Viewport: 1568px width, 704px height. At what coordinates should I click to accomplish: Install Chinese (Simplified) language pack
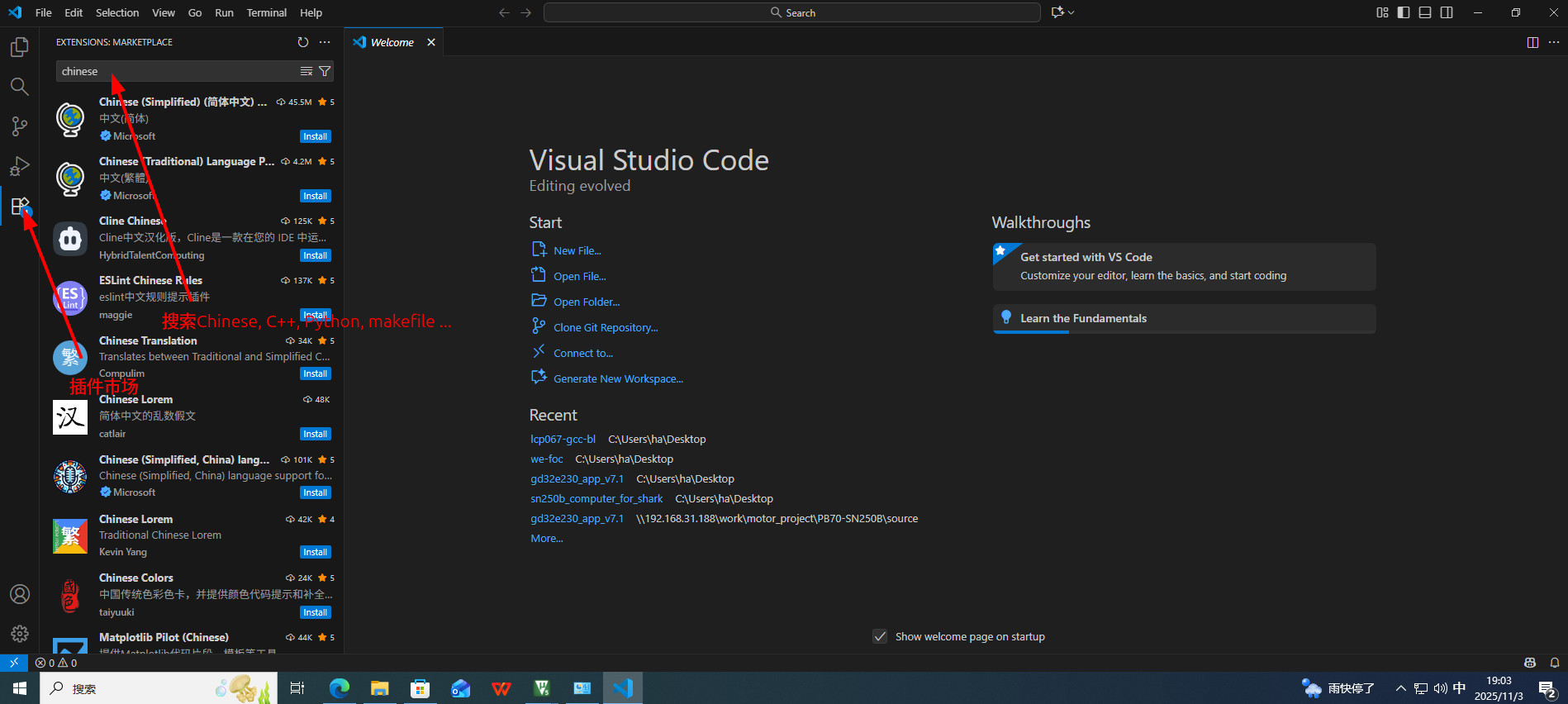click(315, 137)
